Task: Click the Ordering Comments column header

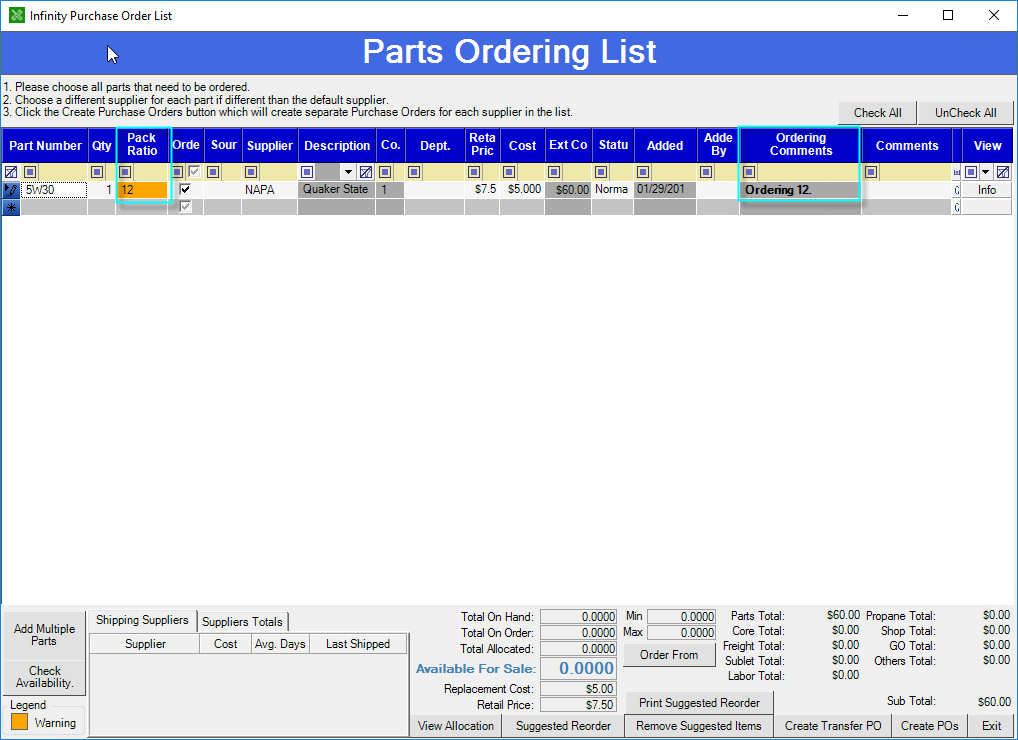Action: coord(801,144)
